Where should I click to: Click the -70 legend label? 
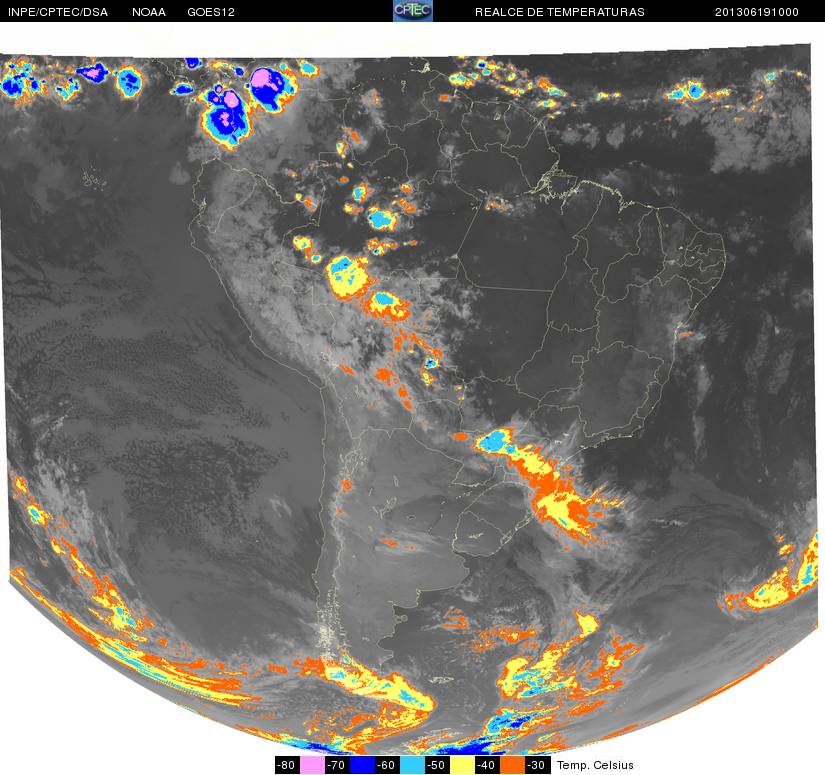point(337,765)
